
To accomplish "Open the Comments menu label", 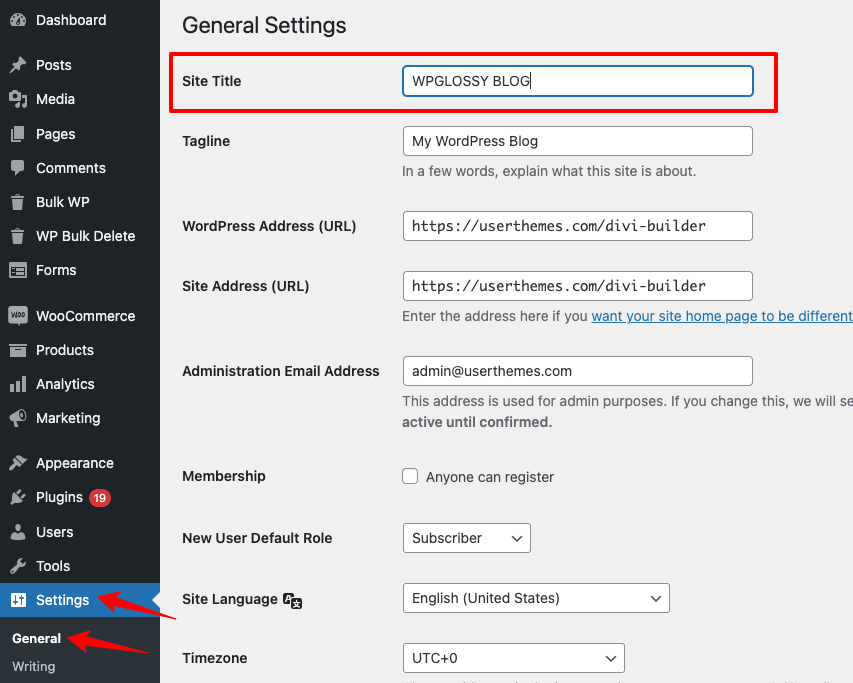I will pos(71,168).
